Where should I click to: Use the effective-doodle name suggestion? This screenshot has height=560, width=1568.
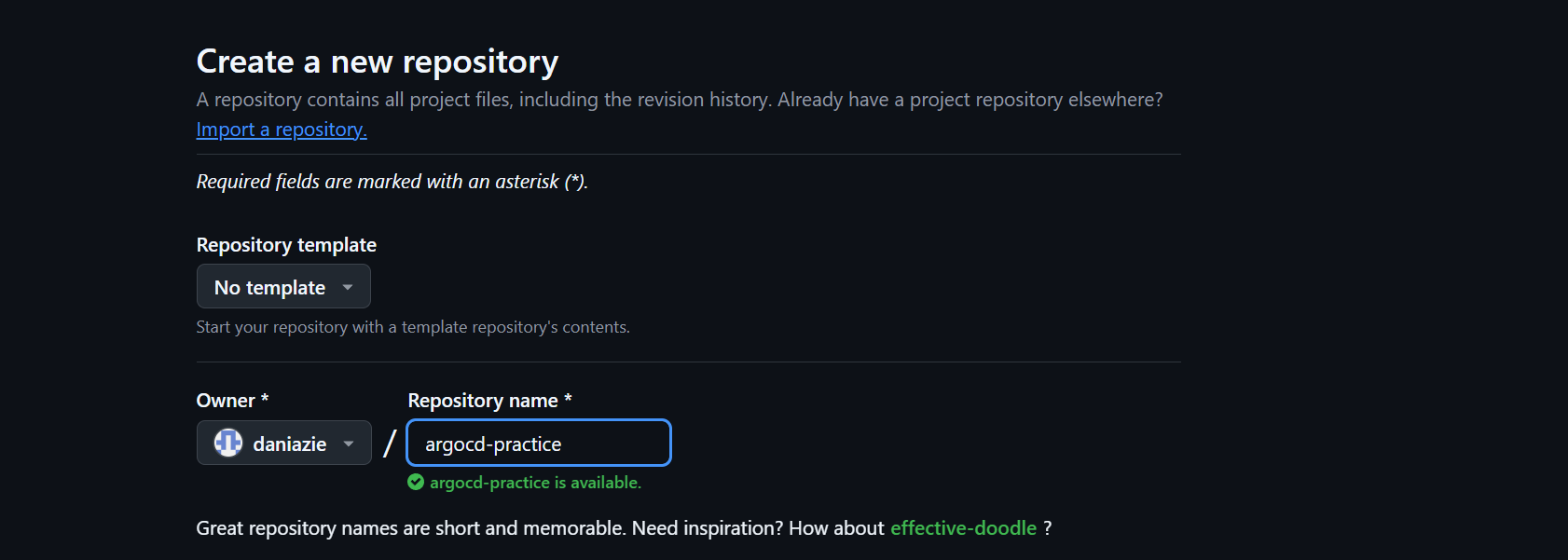tap(963, 528)
